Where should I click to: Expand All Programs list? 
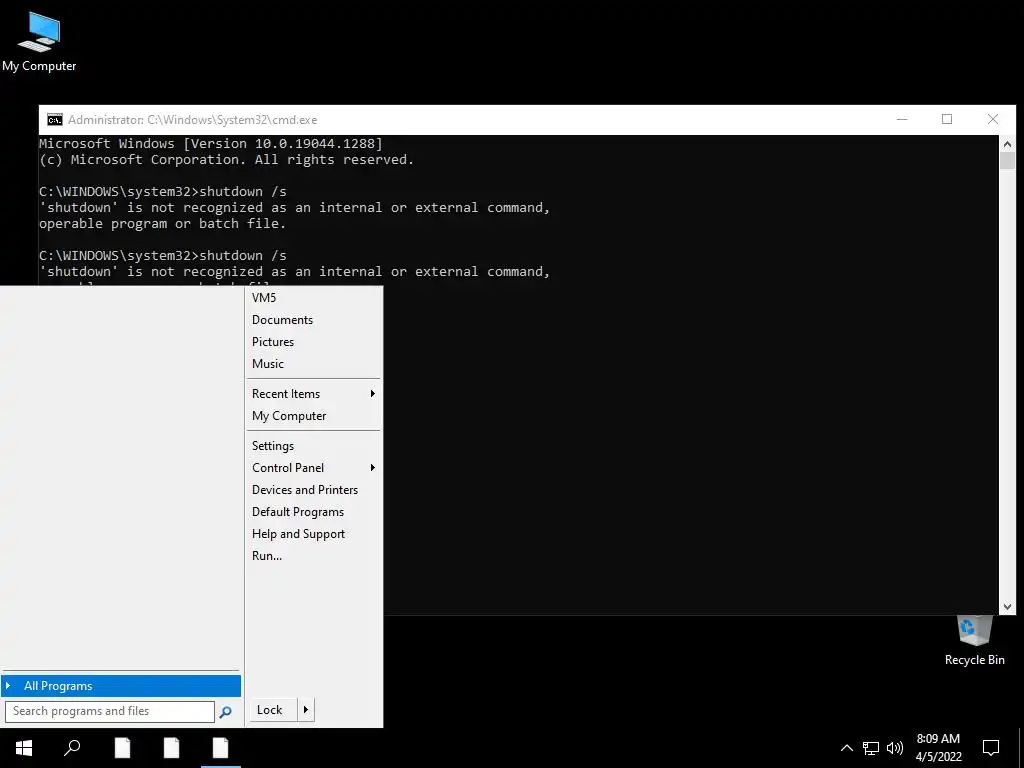pos(121,686)
